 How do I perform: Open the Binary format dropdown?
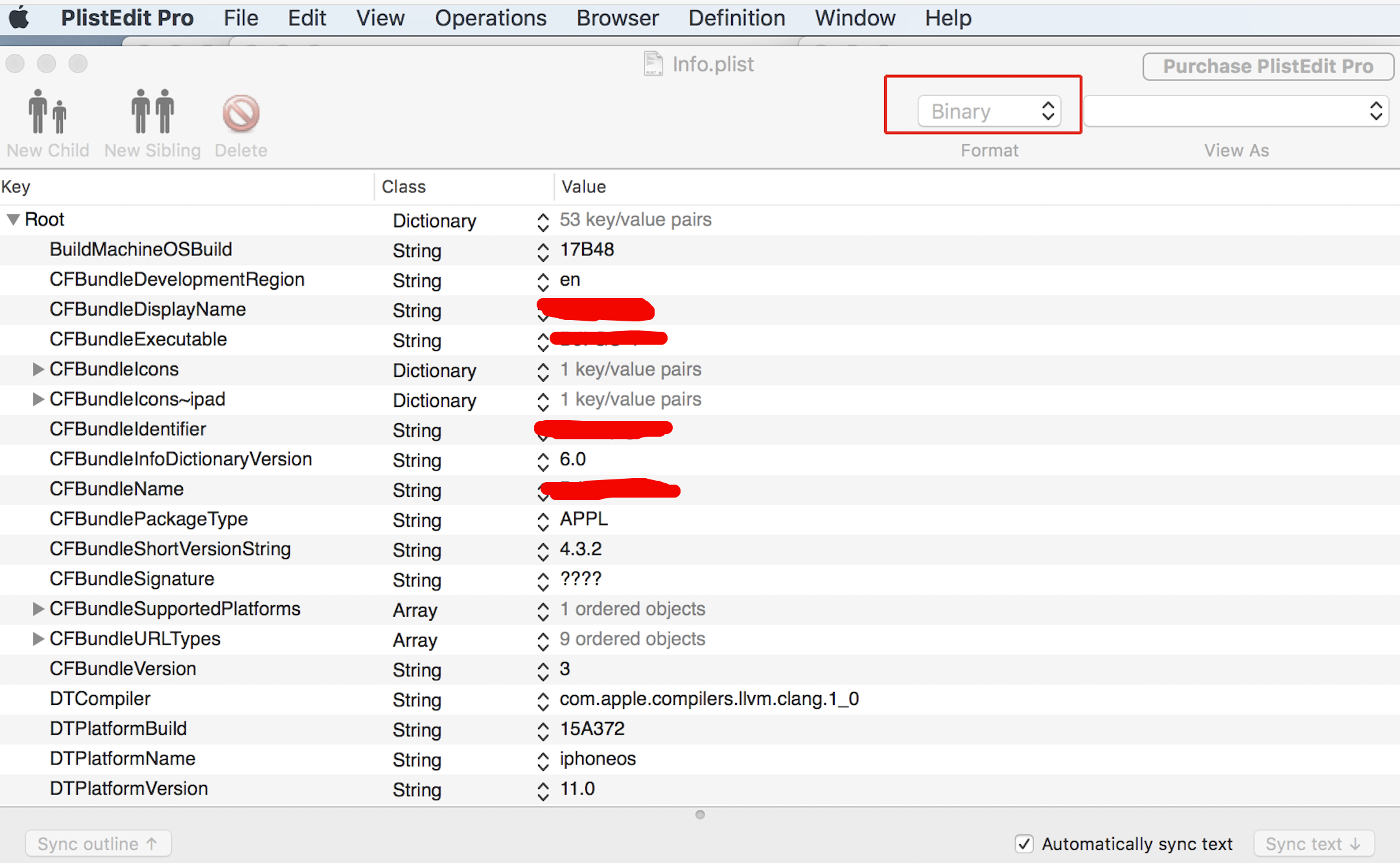(989, 111)
